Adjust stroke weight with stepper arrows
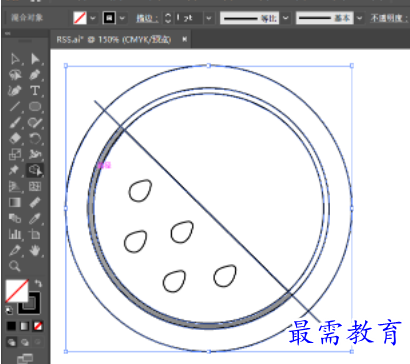Viewport: 410px width, 364px height. pos(168,18)
